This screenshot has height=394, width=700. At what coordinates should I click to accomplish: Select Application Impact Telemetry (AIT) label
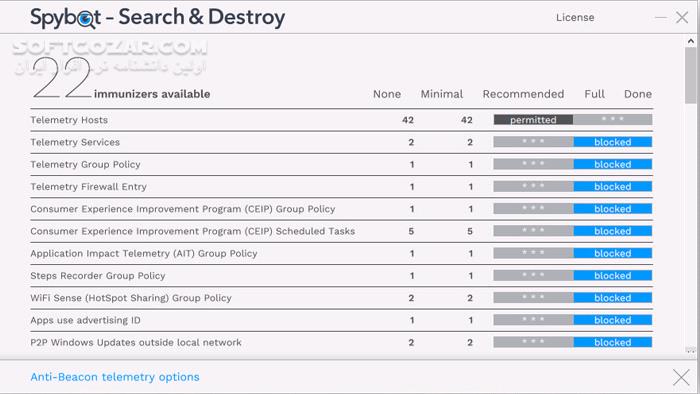(x=144, y=254)
